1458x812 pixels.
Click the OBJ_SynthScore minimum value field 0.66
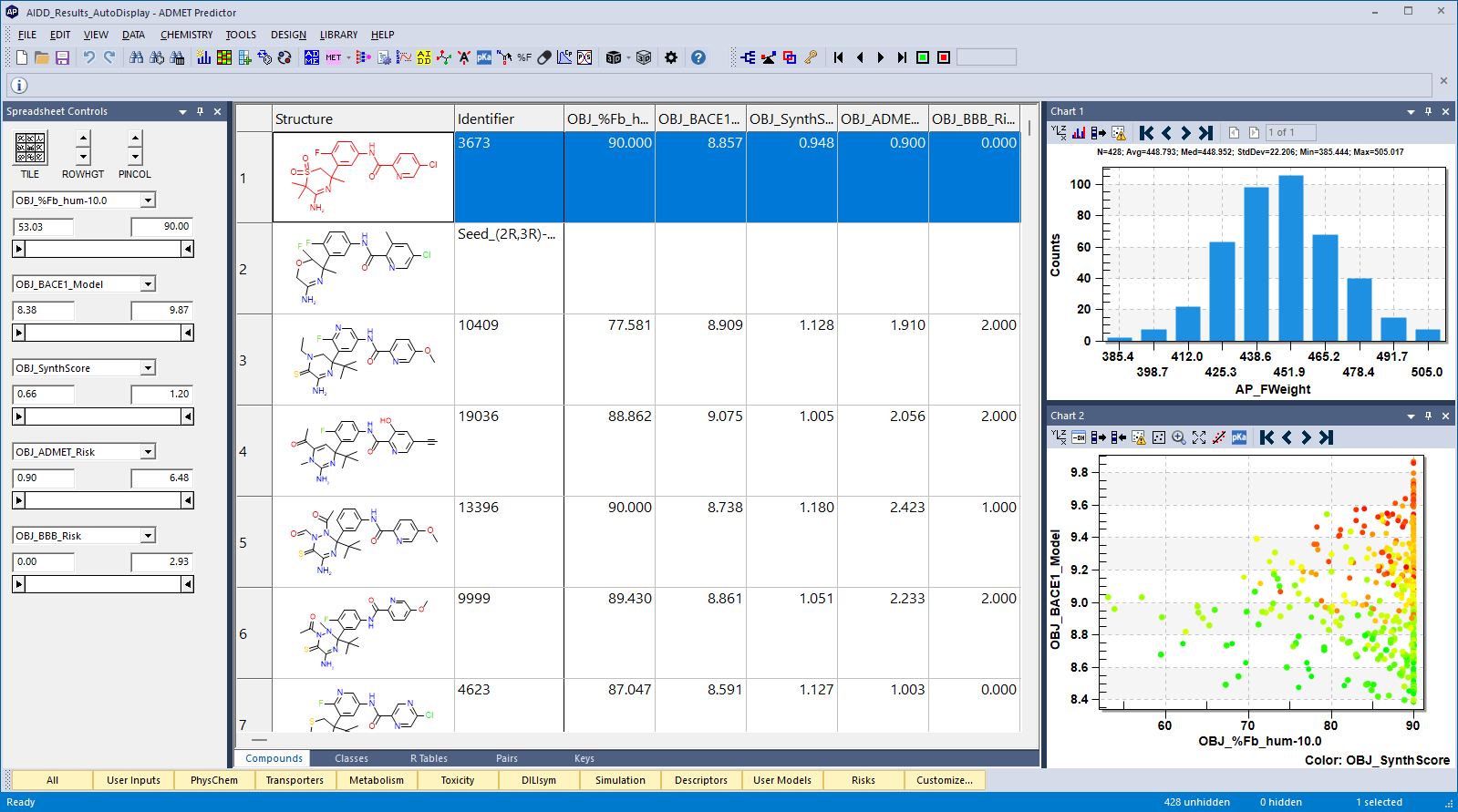tap(43, 394)
